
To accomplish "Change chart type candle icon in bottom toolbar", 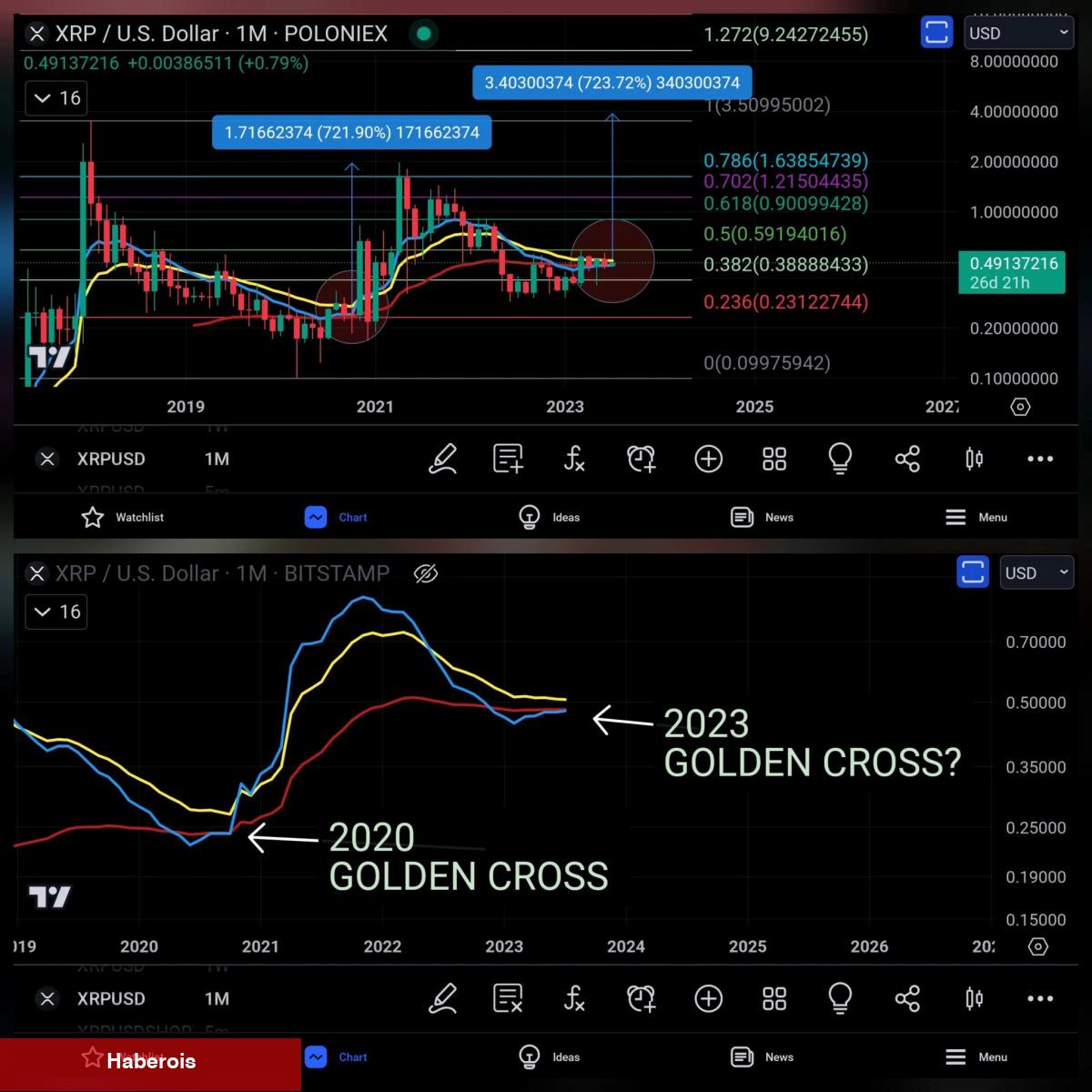I will (x=974, y=998).
